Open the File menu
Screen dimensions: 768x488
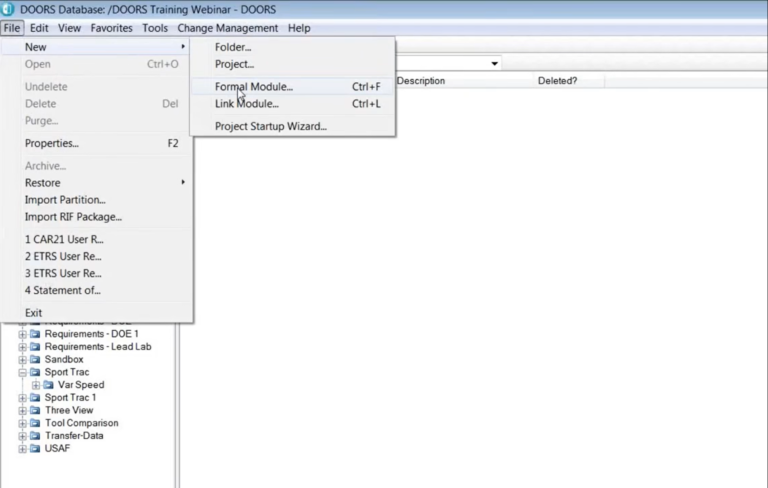tap(12, 28)
